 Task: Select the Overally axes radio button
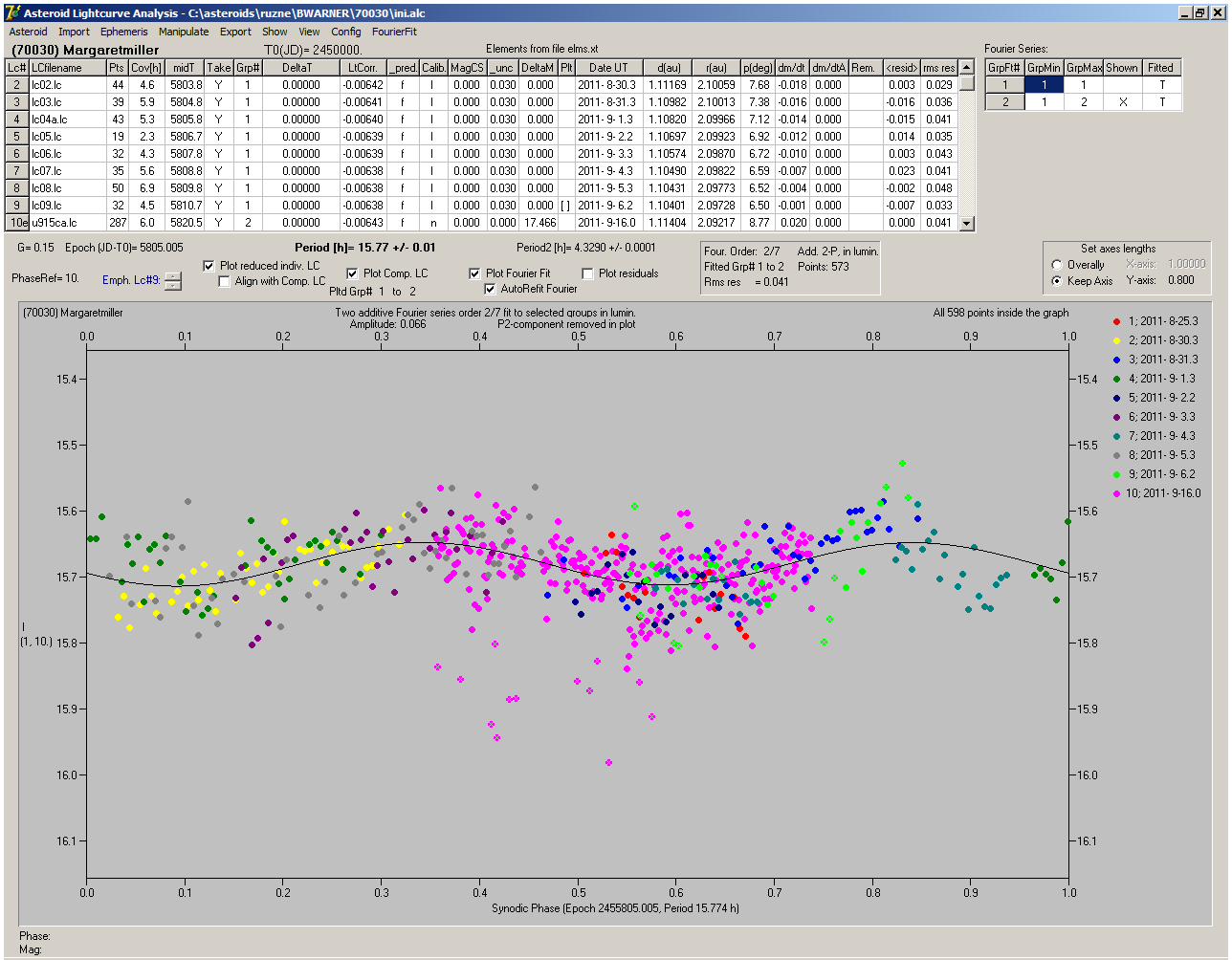(1057, 265)
